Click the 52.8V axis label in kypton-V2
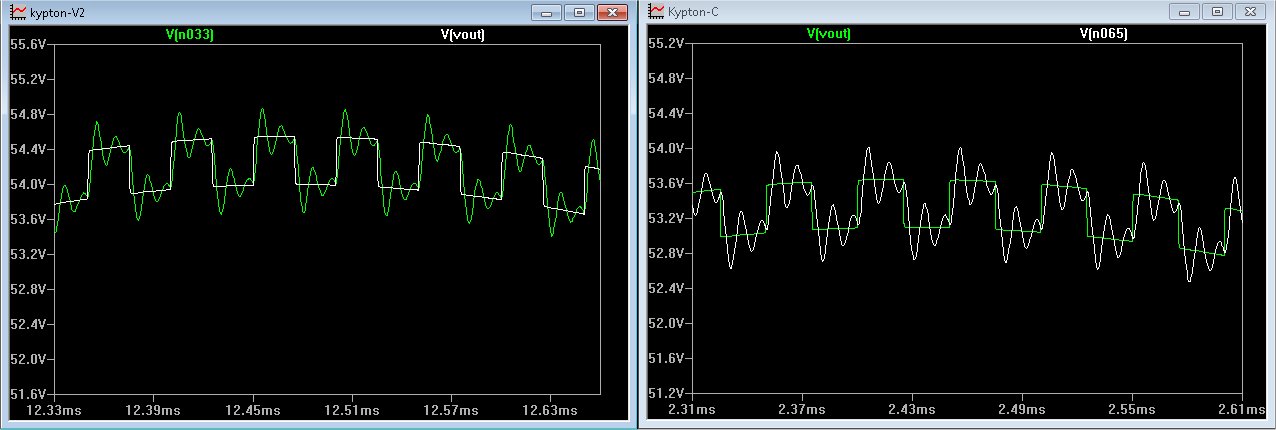 click(x=28, y=290)
